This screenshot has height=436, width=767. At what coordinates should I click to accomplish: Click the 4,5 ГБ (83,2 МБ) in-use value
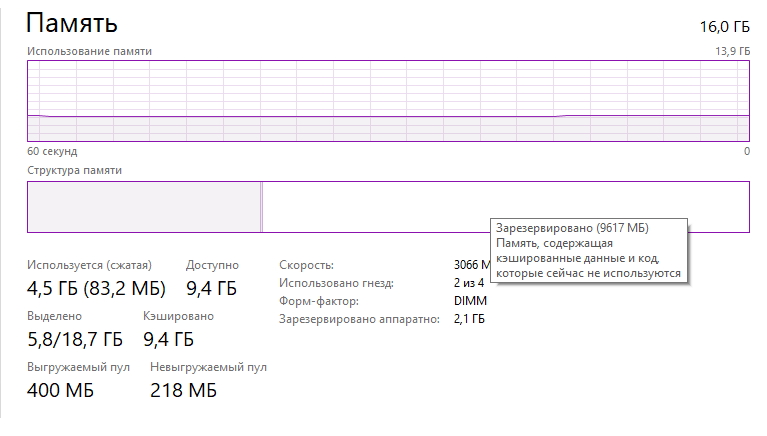[96, 290]
